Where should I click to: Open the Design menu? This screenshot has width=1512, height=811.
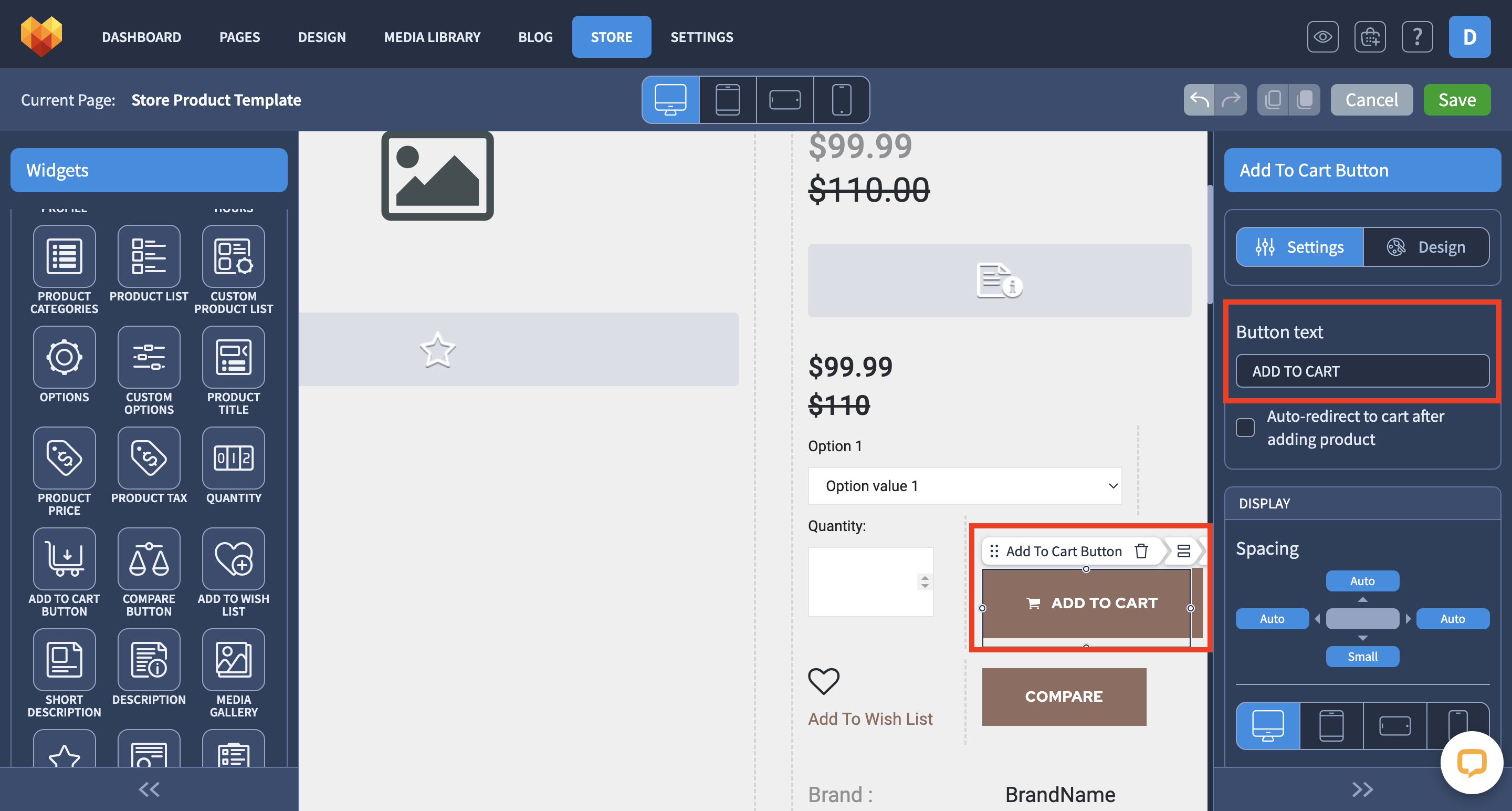pos(322,37)
